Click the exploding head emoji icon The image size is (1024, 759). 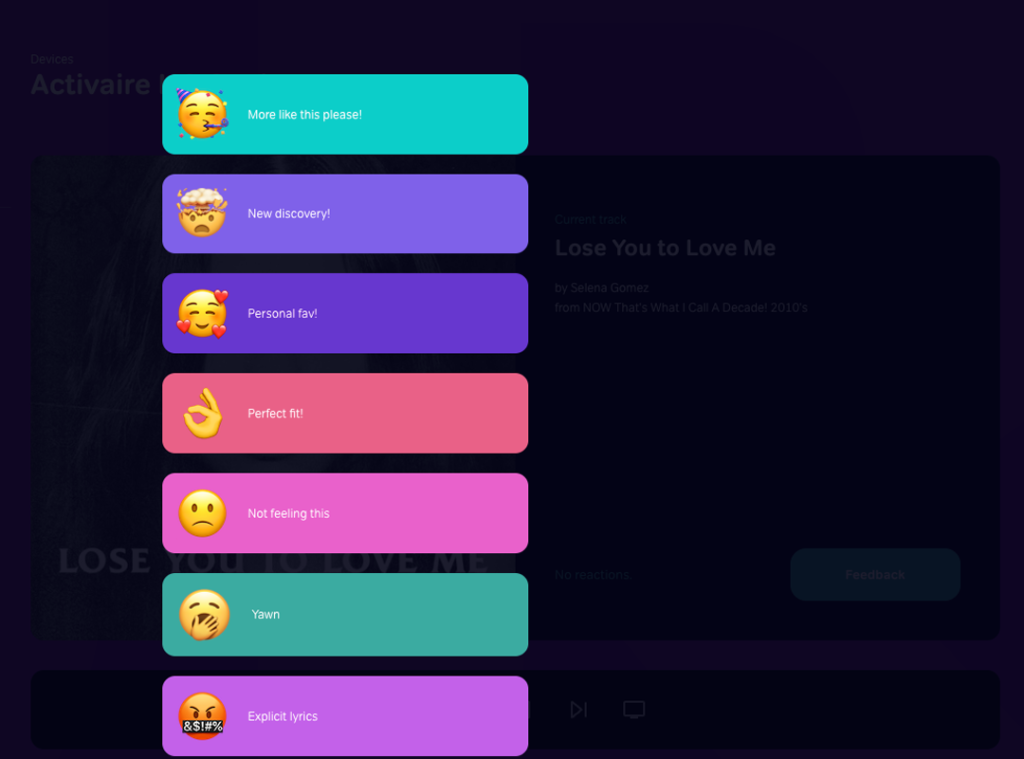(202, 213)
